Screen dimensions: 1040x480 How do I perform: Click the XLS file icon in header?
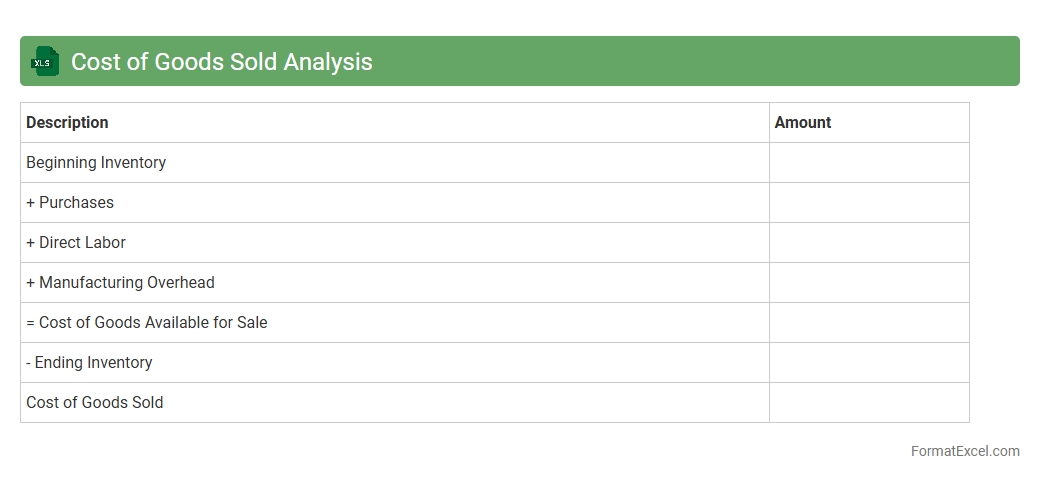44,62
